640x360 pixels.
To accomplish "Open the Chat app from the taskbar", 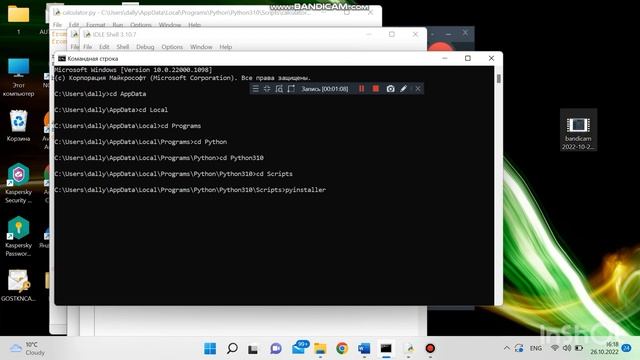I will tap(276, 348).
